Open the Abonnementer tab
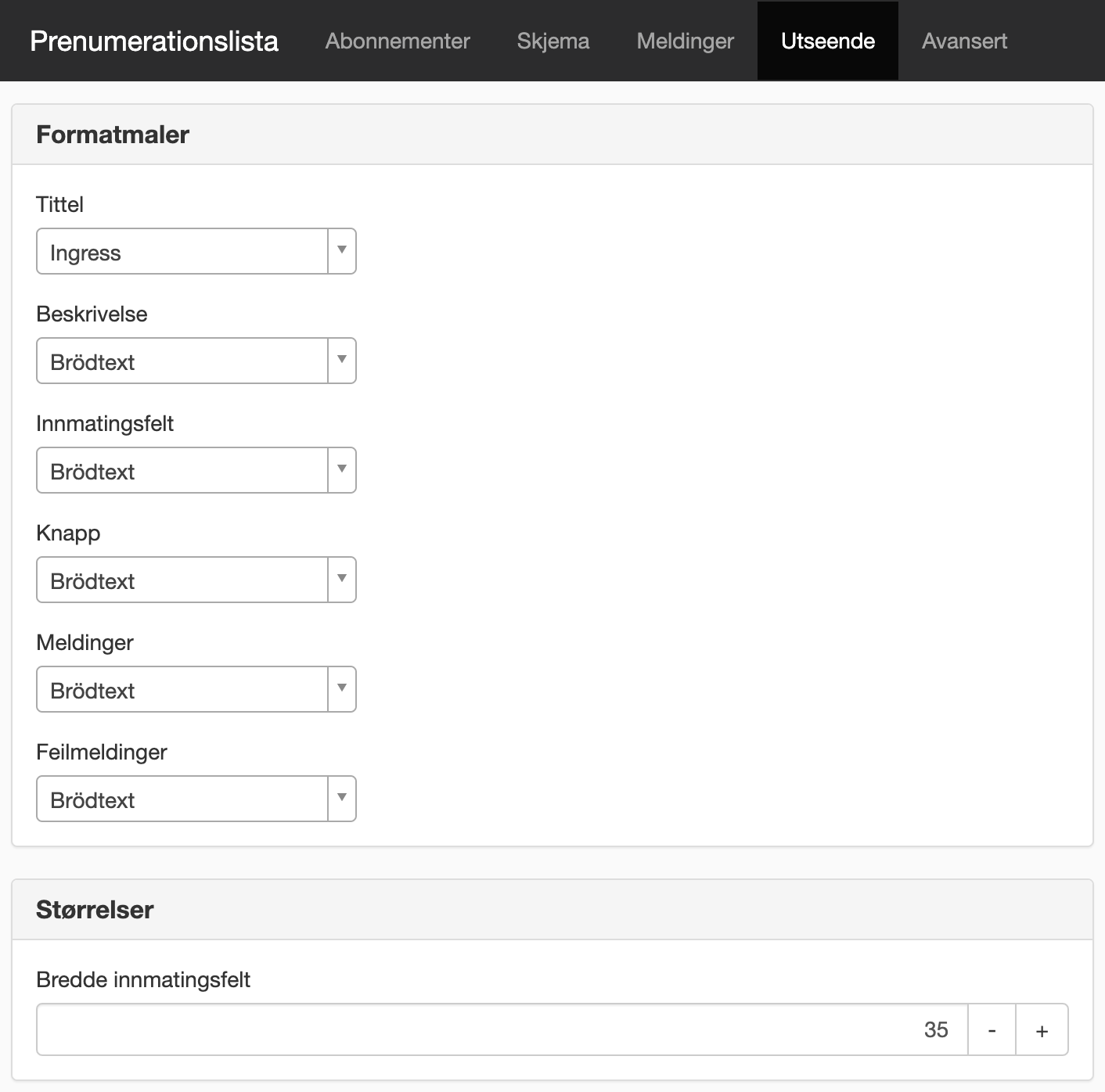This screenshot has width=1105, height=1092. [398, 41]
